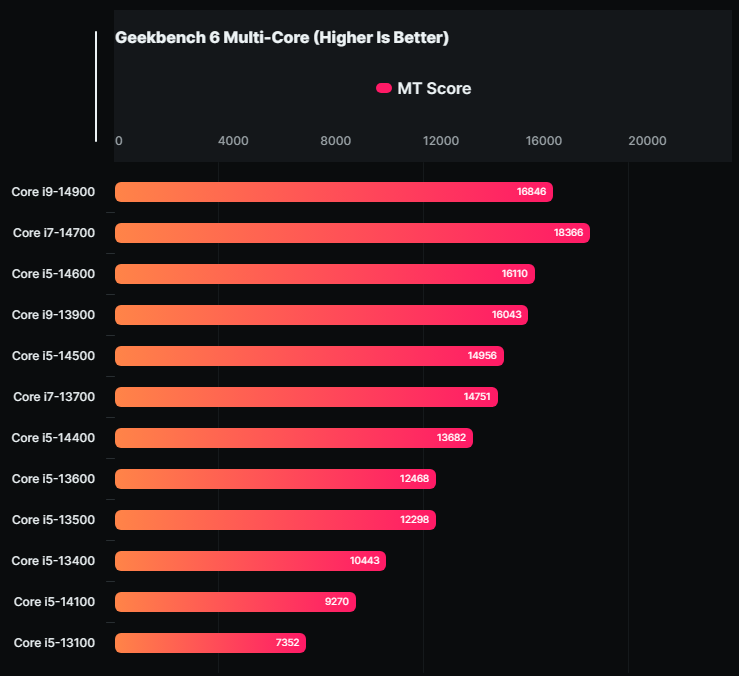Screen dimensions: 739x676
Task: Click the 12000 x-axis tick label
Action: 440,141
